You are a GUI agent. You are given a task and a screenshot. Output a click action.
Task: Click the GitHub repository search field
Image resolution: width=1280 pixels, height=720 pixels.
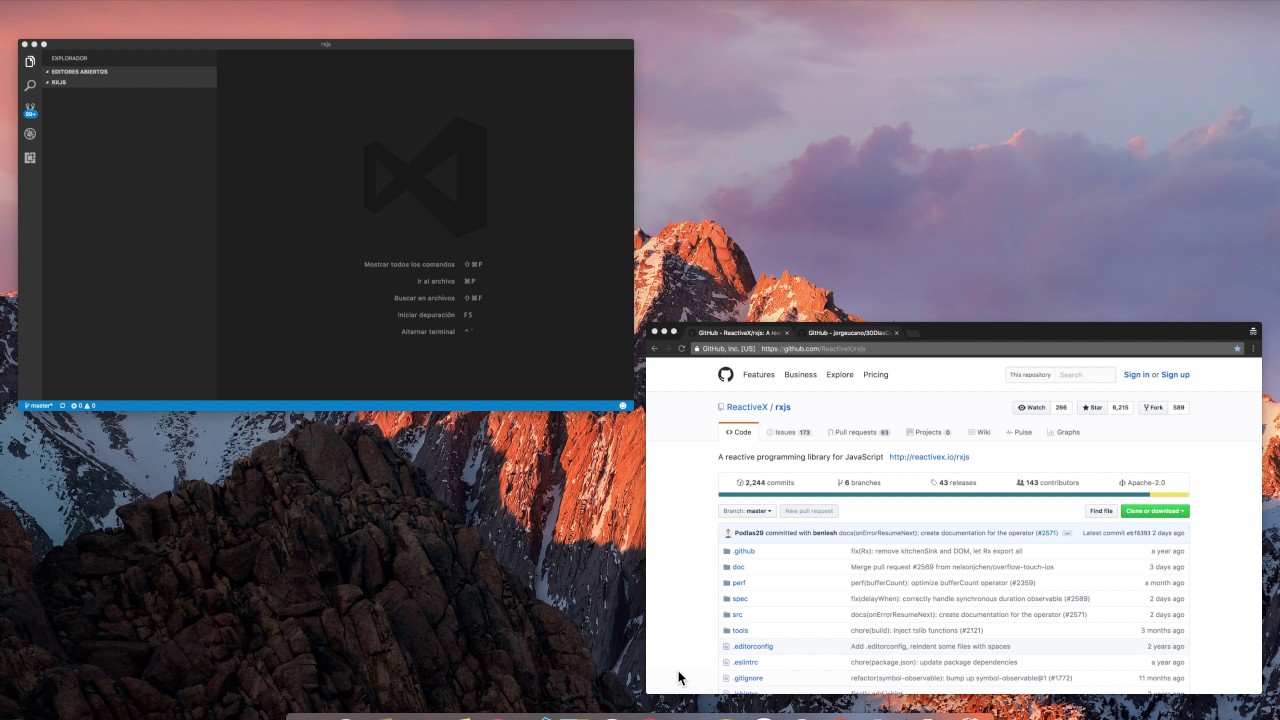(x=1085, y=375)
